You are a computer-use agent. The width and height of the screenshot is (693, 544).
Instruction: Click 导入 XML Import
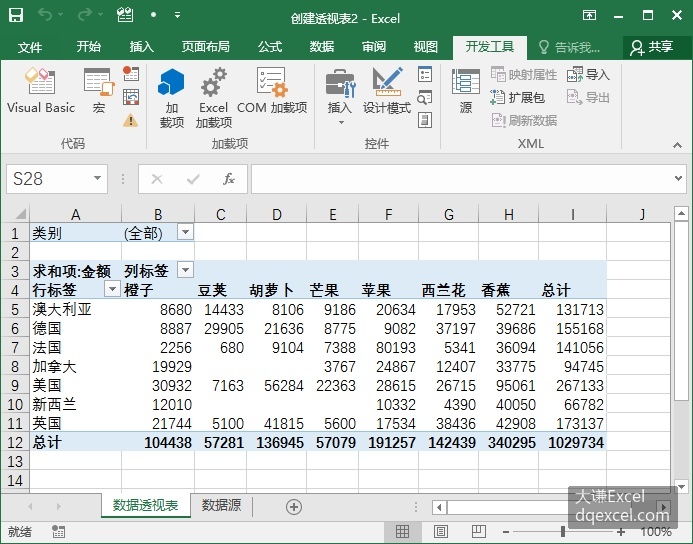pos(588,74)
